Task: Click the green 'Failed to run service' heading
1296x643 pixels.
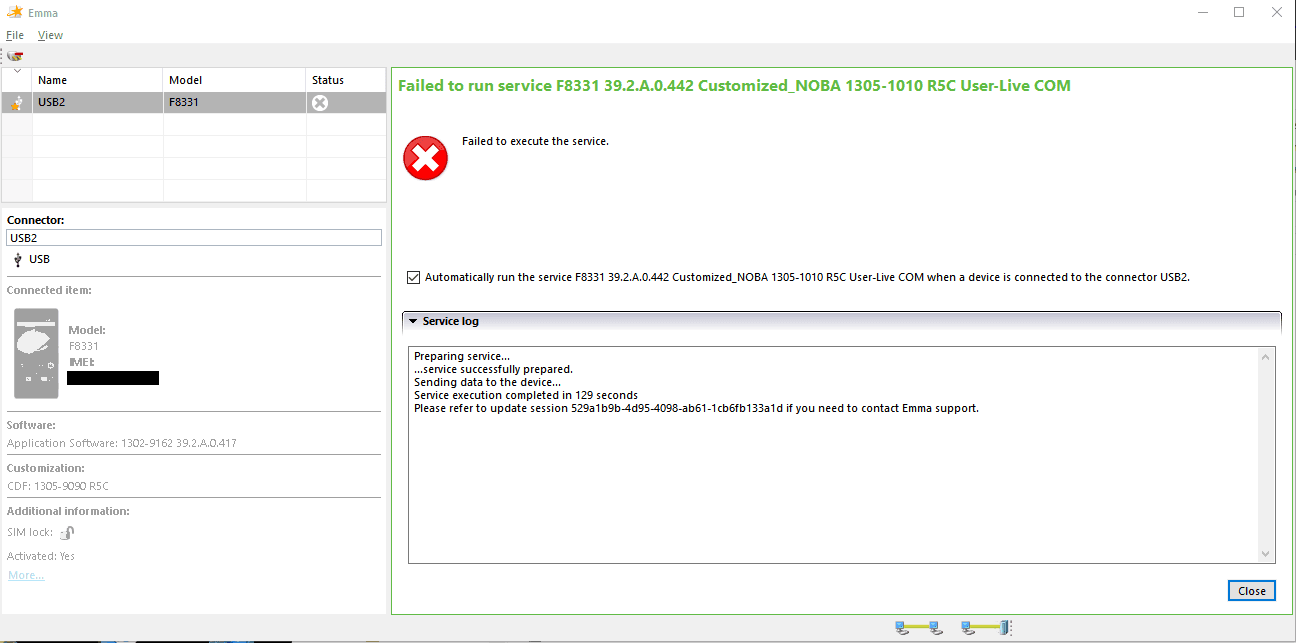Action: tap(734, 86)
